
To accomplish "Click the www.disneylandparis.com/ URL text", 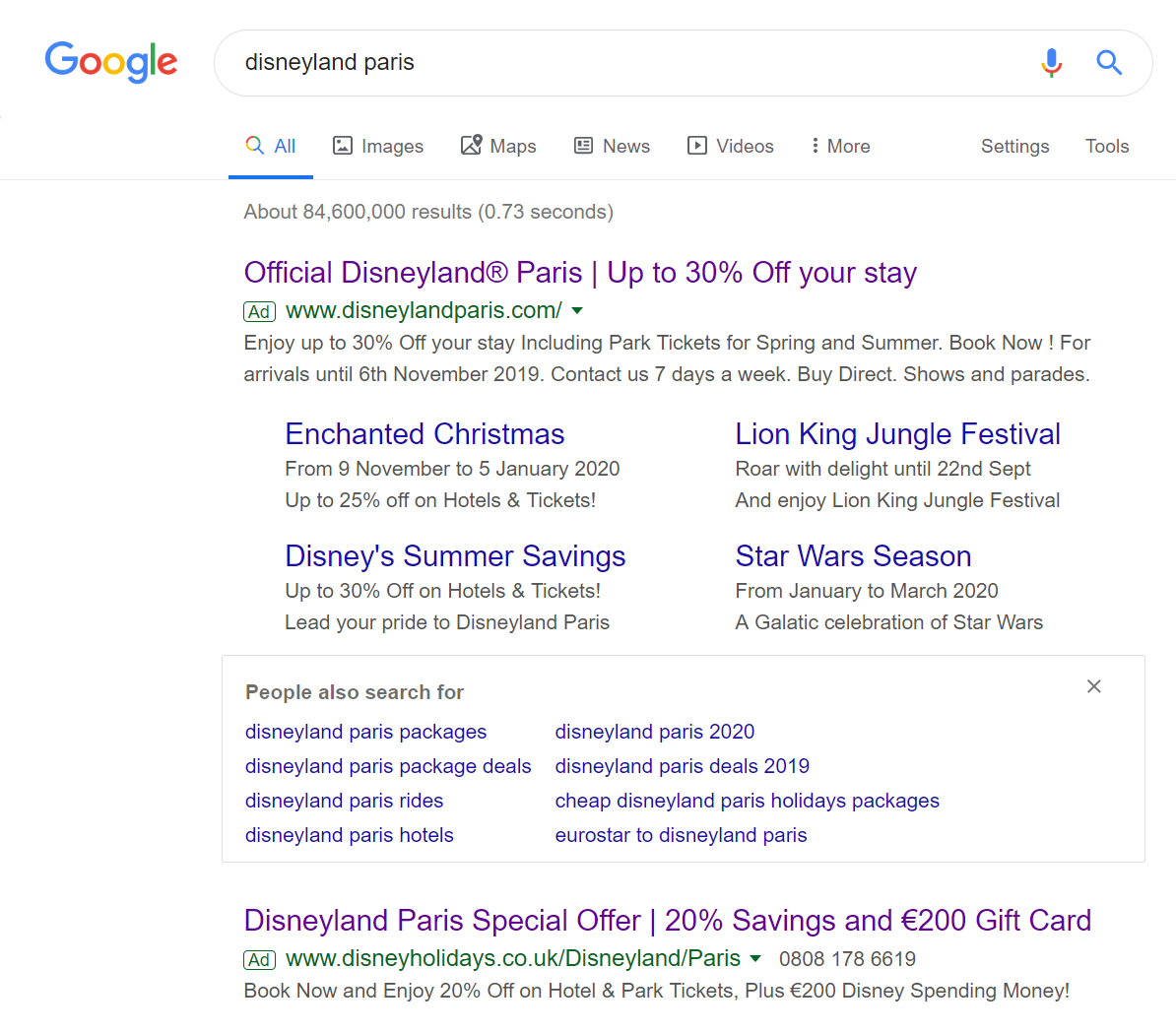I will pos(424,309).
